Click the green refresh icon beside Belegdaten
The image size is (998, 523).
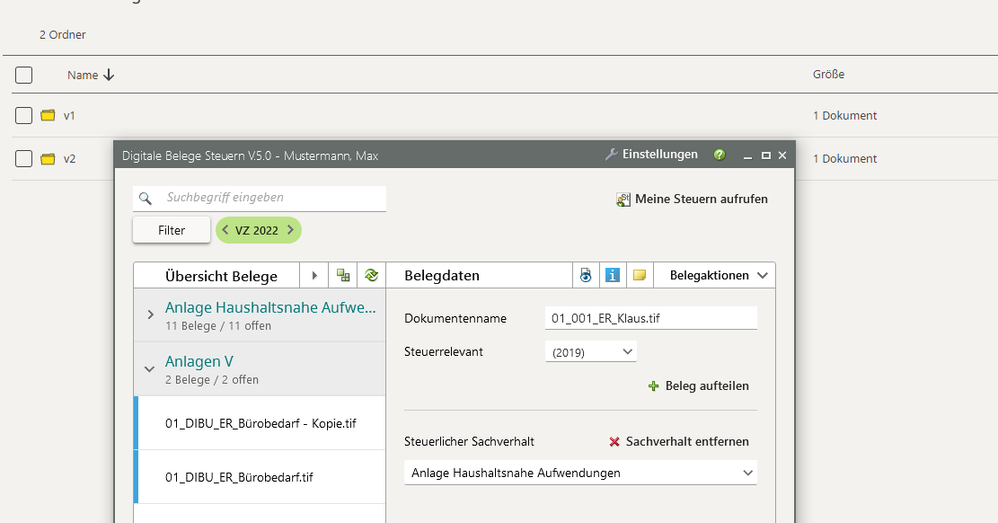point(371,275)
